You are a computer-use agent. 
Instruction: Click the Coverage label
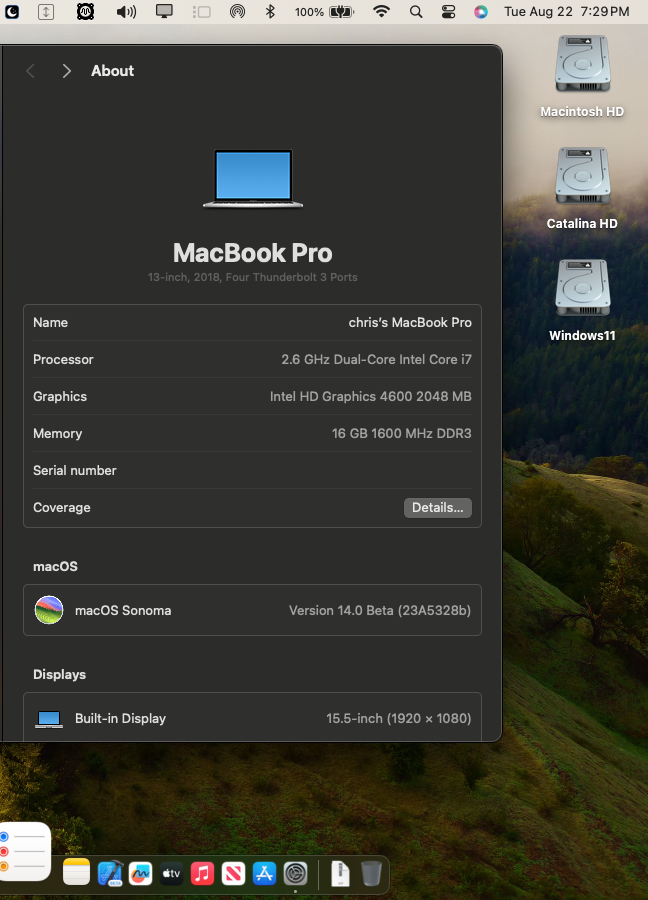(61, 507)
